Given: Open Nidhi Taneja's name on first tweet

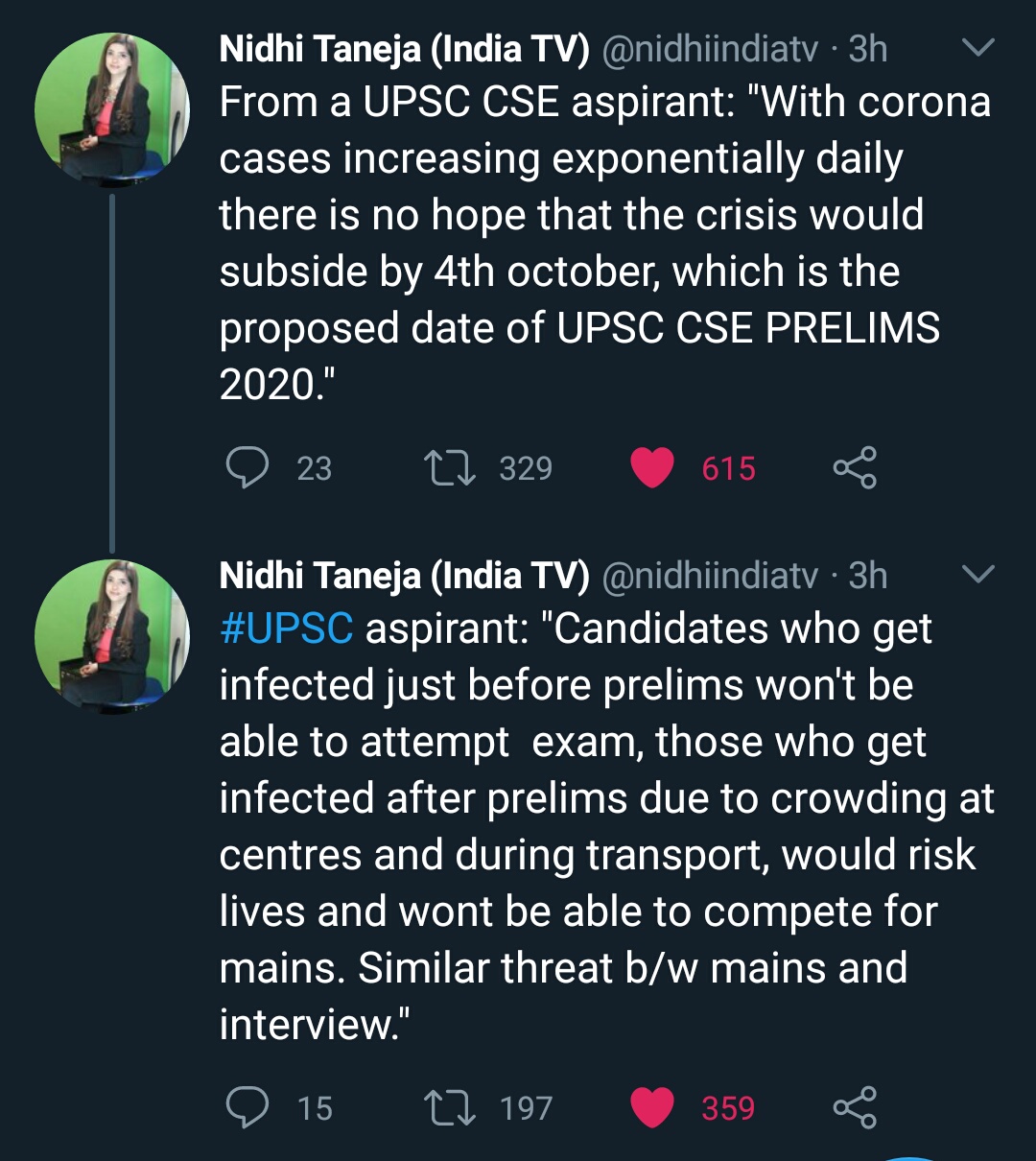Looking at the screenshot, I should pos(404,49).
